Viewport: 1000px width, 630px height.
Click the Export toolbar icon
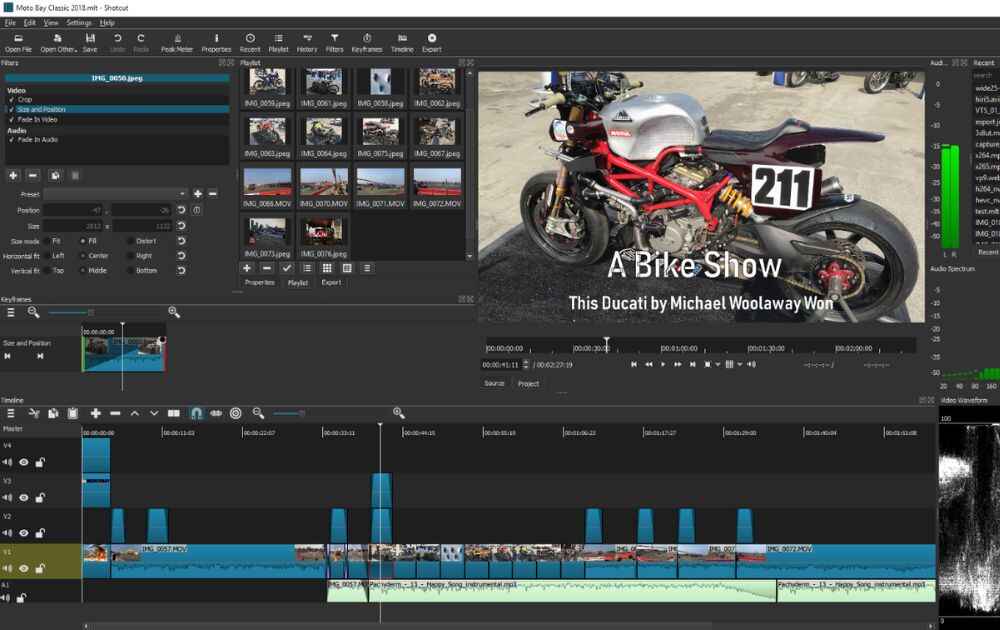click(432, 43)
